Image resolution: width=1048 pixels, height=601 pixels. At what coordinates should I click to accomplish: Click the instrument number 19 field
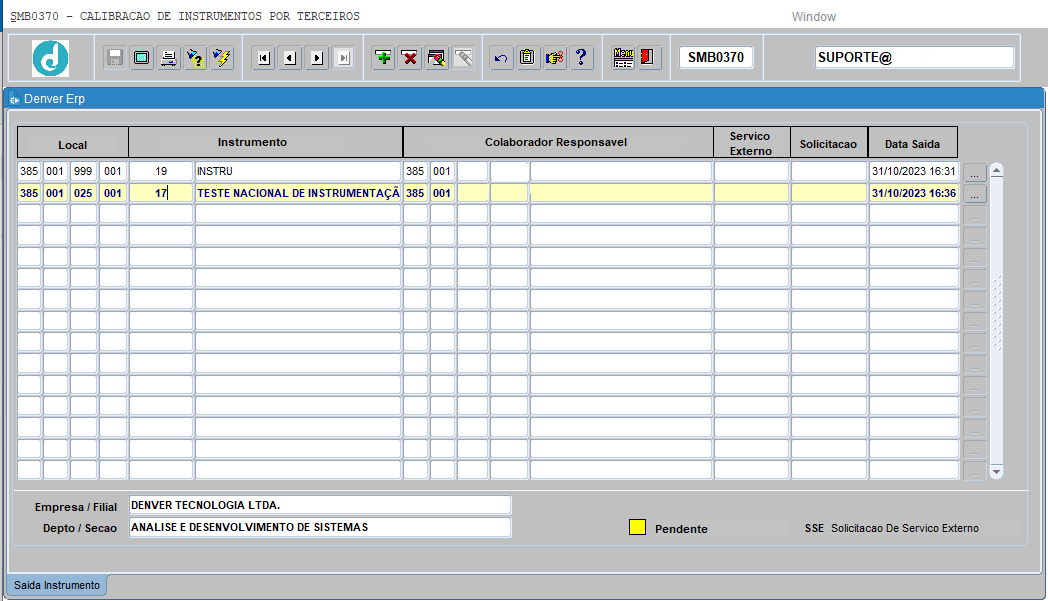161,171
